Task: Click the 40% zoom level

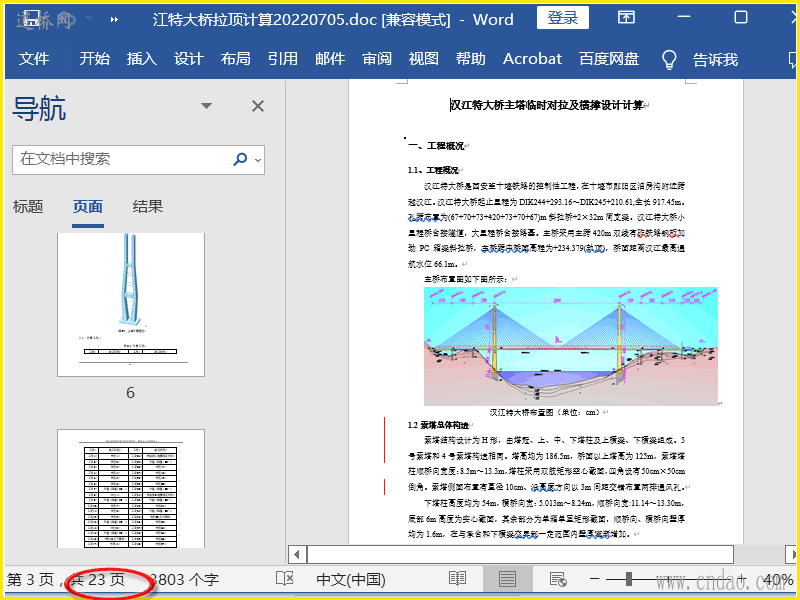Action: click(x=778, y=580)
